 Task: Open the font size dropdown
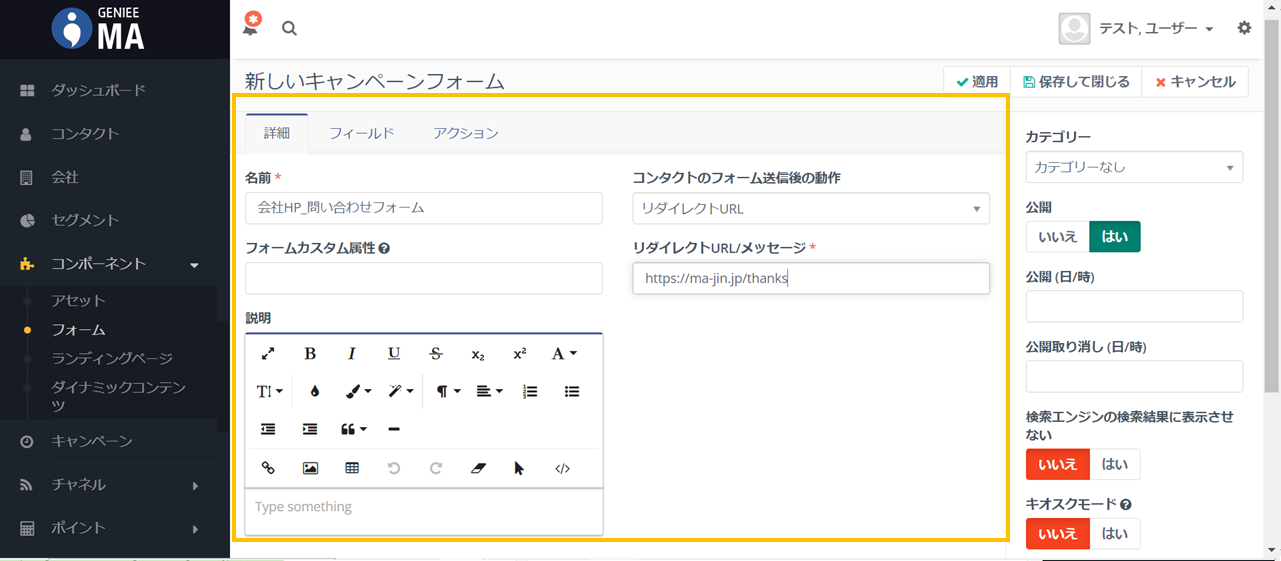pyautogui.click(x=270, y=391)
